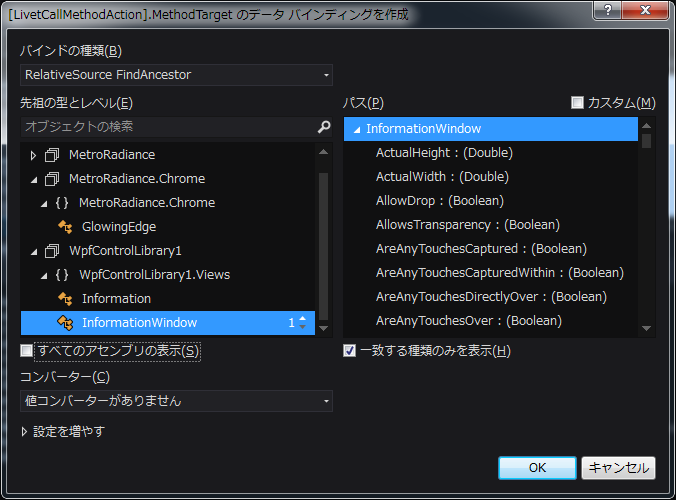Click the MetroRadiance.Chrome namespace braces icon

pyautogui.click(x=62, y=203)
